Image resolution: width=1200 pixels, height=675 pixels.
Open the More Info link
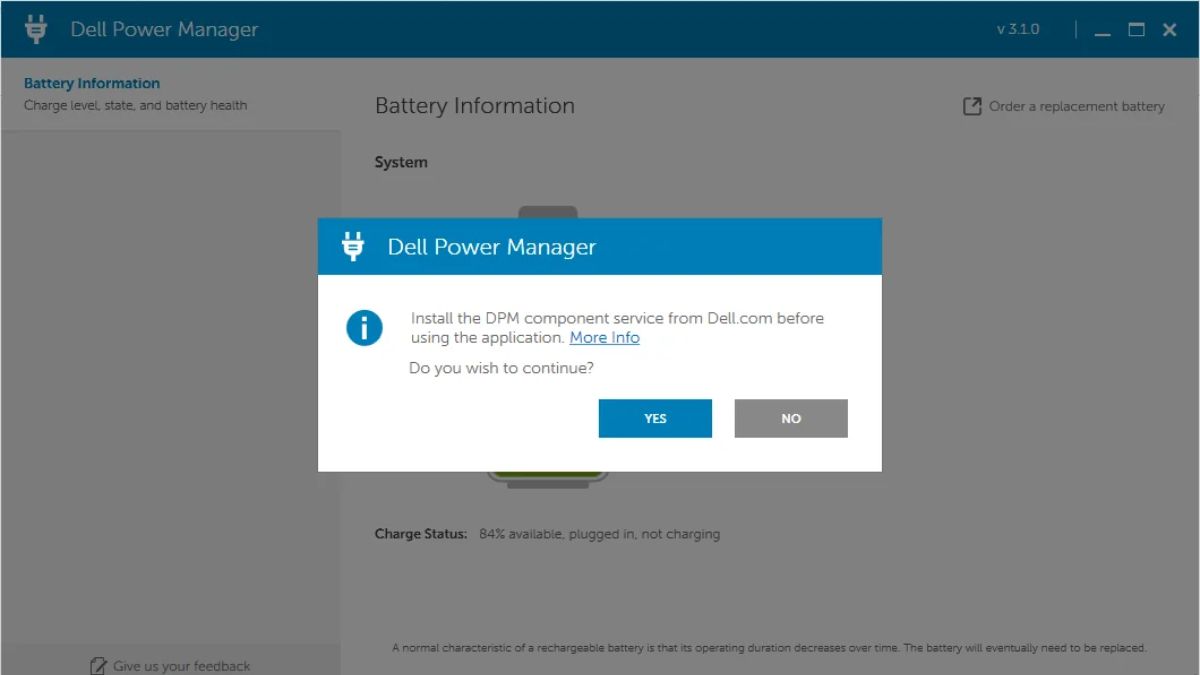(x=604, y=338)
